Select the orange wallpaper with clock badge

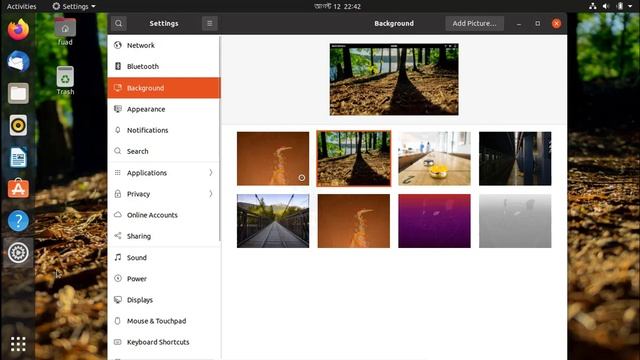point(273,158)
